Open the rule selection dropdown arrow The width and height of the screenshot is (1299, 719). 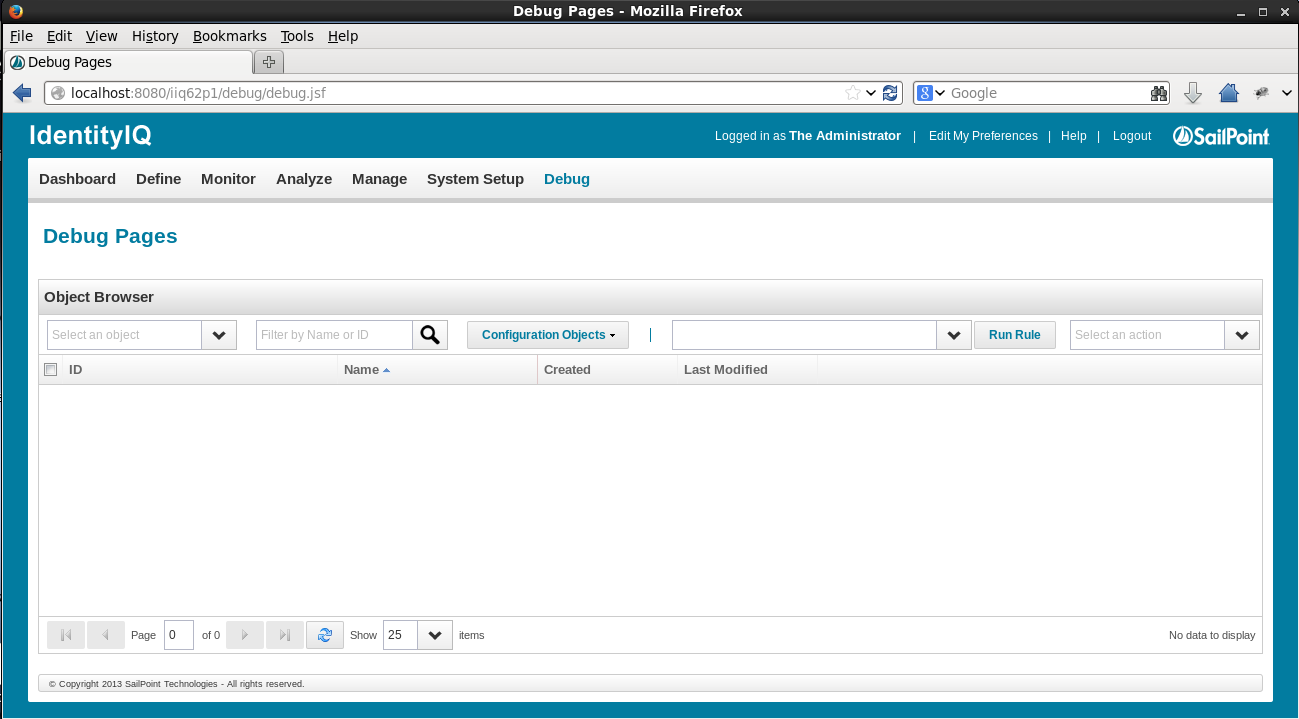click(x=953, y=335)
